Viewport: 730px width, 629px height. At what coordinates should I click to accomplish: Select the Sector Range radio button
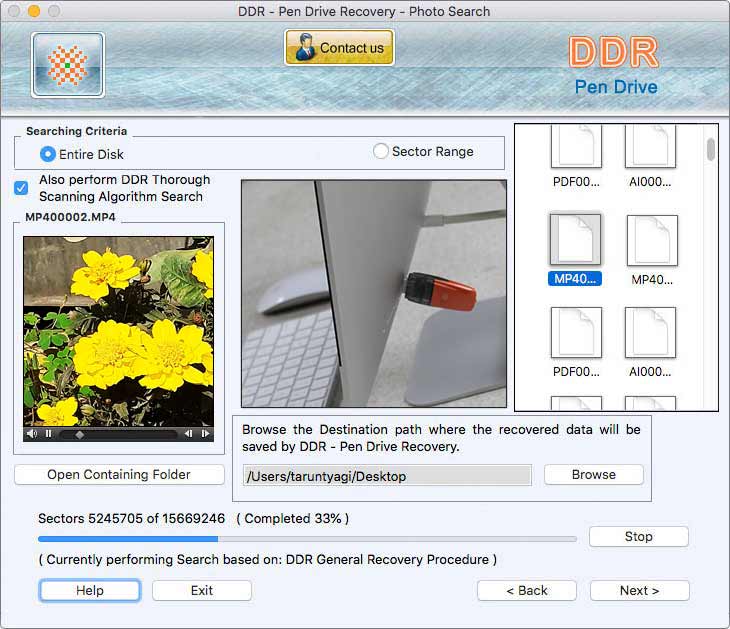(380, 151)
